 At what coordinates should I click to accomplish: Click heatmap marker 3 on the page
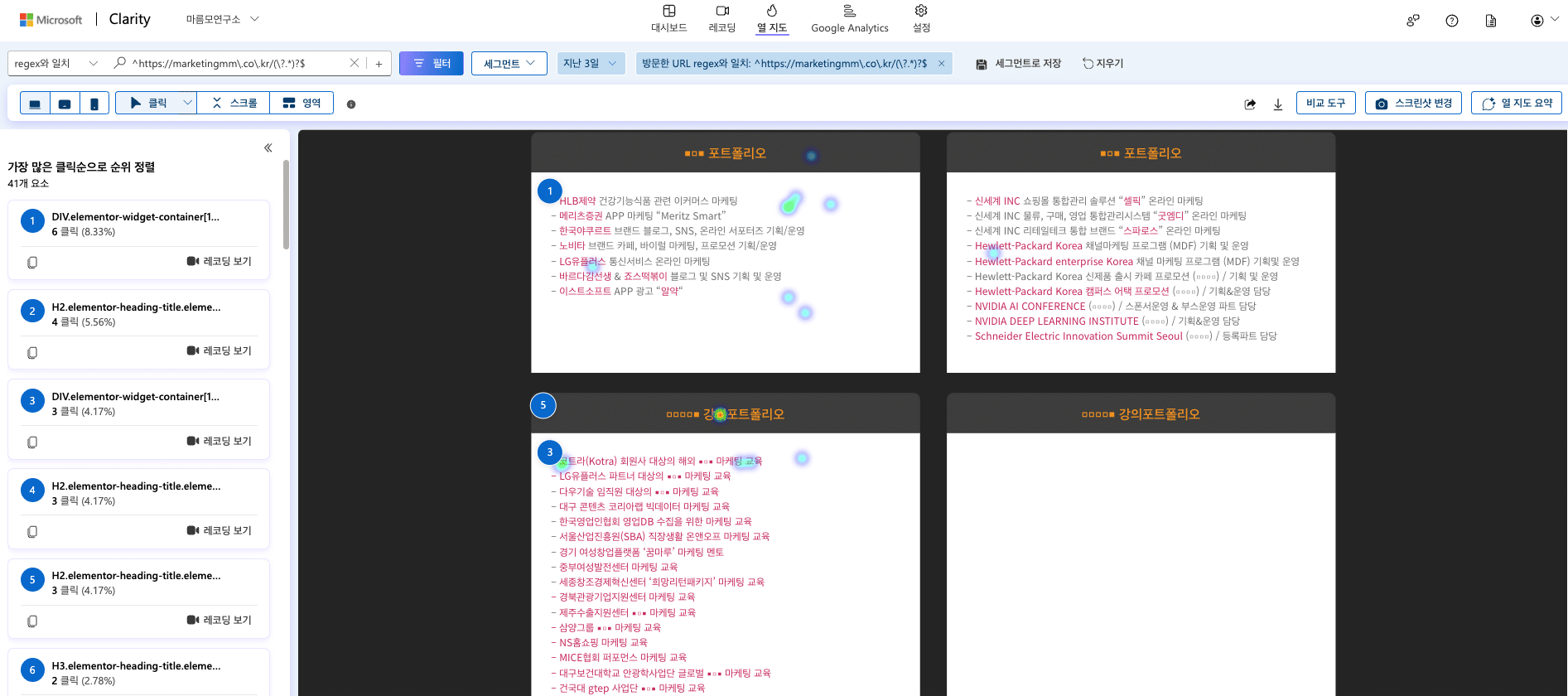(x=550, y=452)
